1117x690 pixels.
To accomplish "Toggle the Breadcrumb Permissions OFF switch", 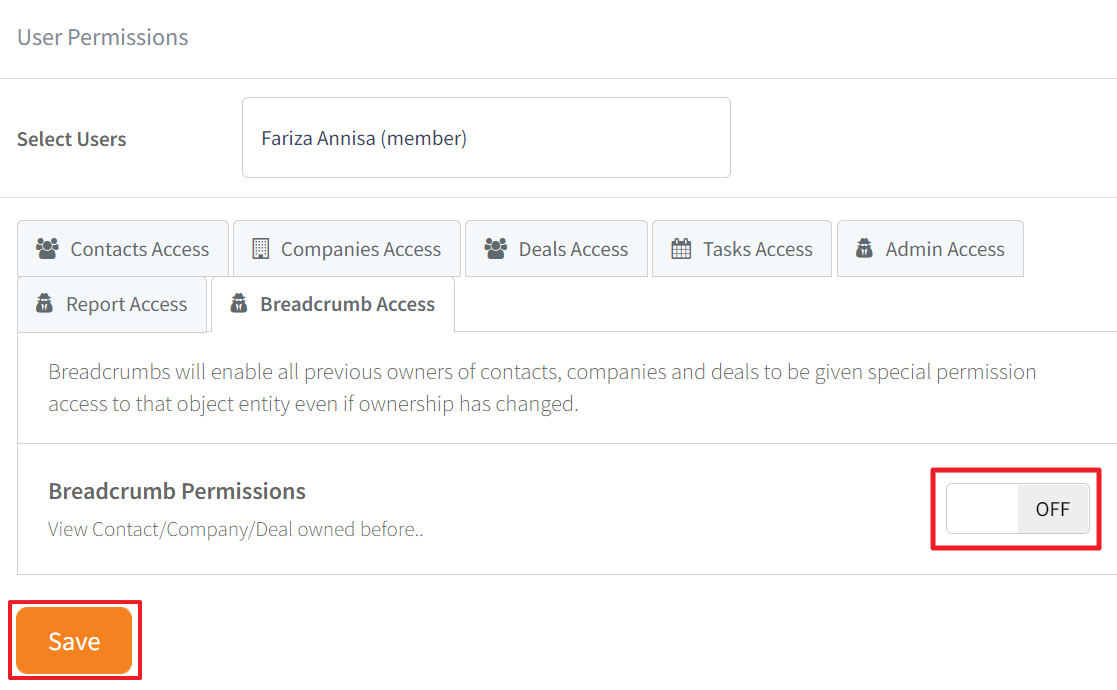I will [1017, 508].
